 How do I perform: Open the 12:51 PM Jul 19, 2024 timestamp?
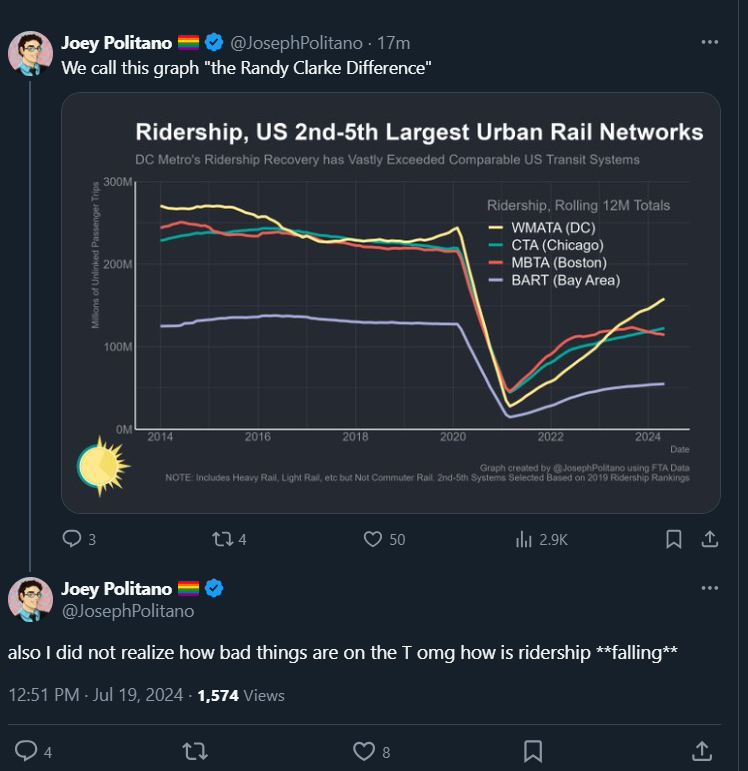click(97, 695)
